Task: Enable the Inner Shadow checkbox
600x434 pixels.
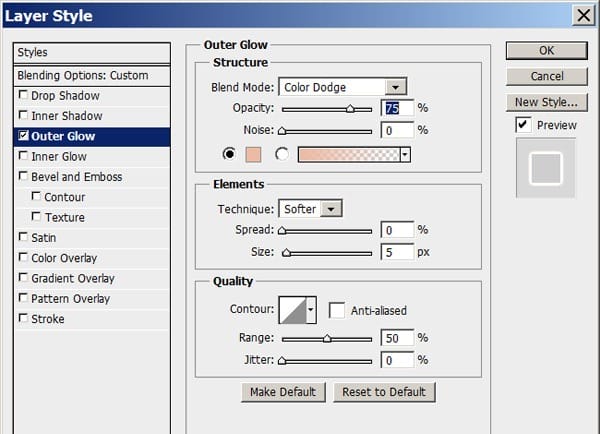Action: coord(23,115)
